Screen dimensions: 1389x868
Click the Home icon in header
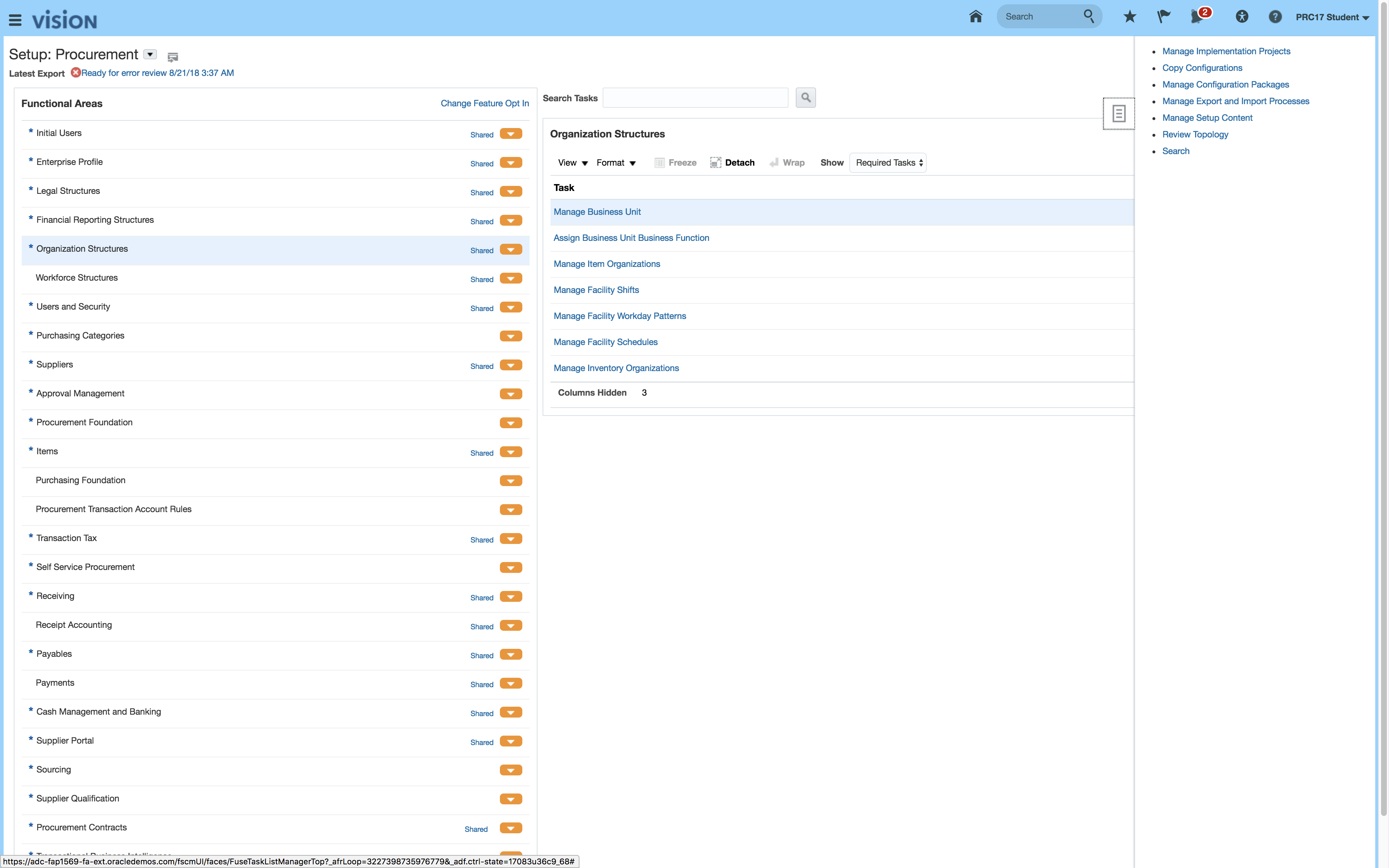click(x=975, y=17)
